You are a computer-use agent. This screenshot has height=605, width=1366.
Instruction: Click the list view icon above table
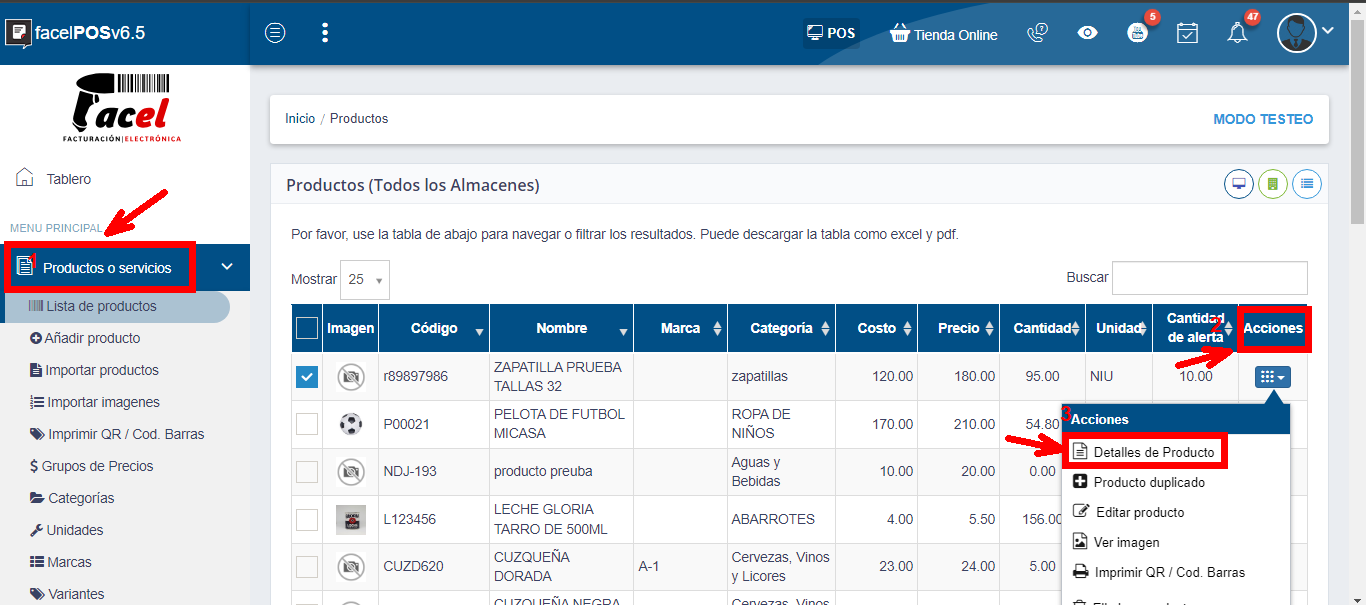1307,184
